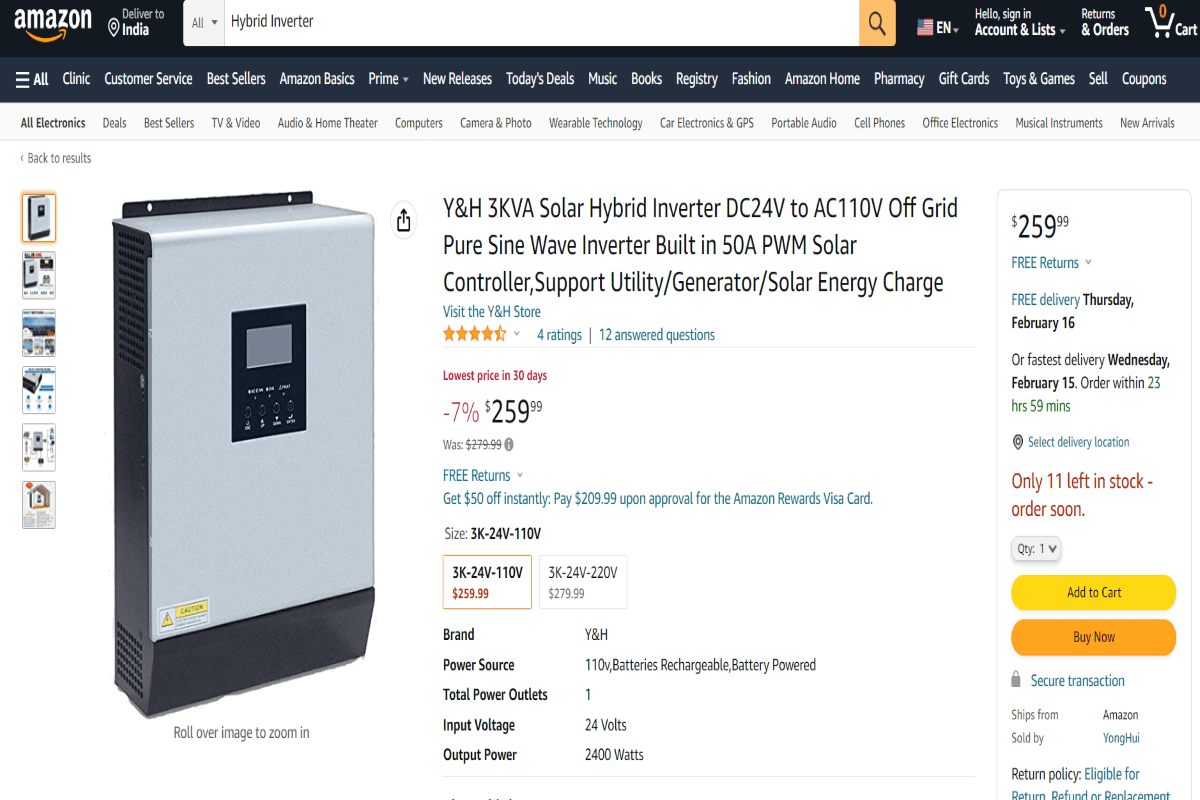Select the second product thumbnail

click(x=38, y=275)
